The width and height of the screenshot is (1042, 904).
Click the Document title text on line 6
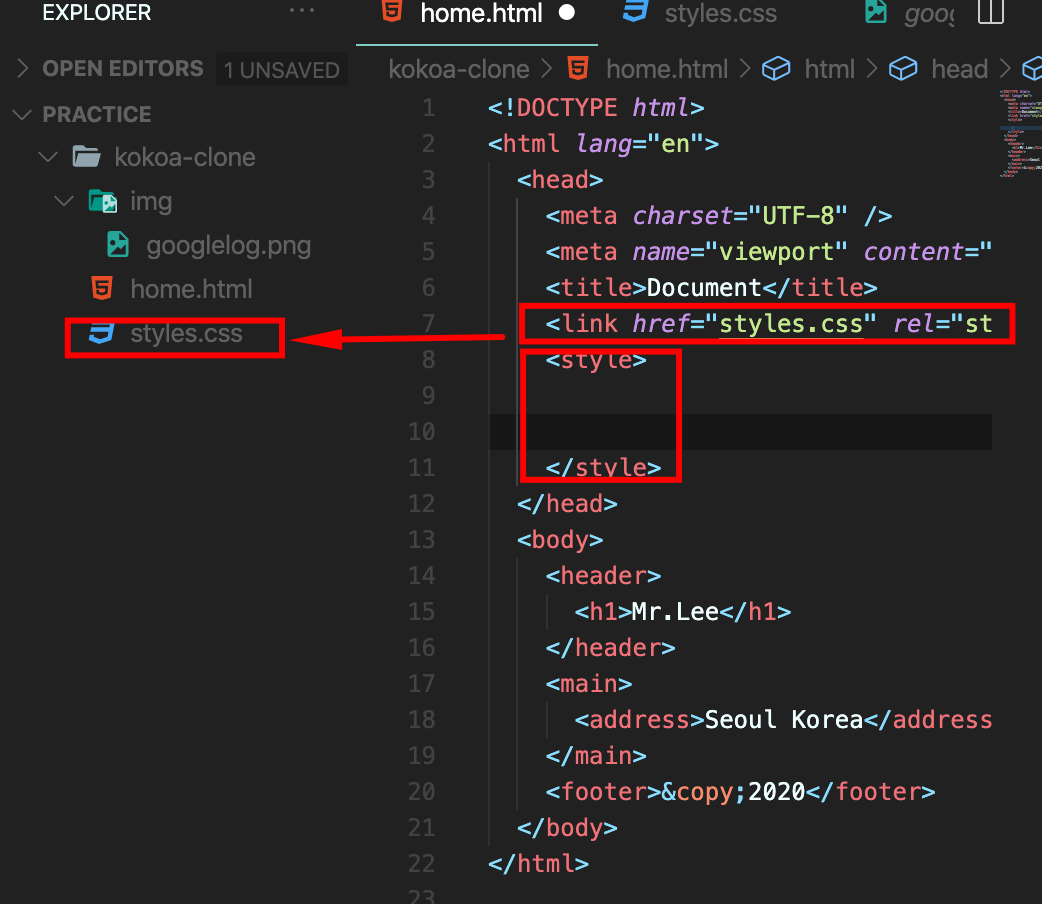703,288
